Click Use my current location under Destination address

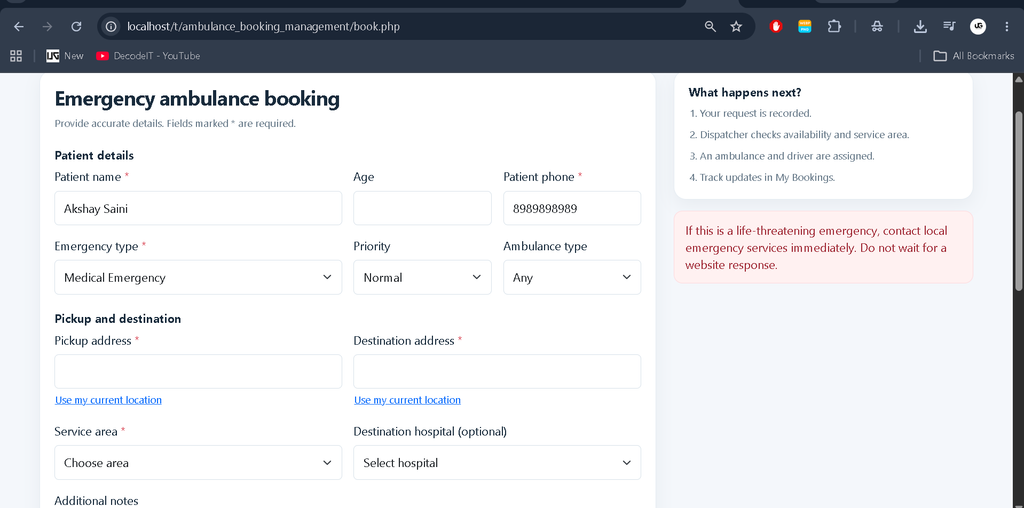click(408, 400)
